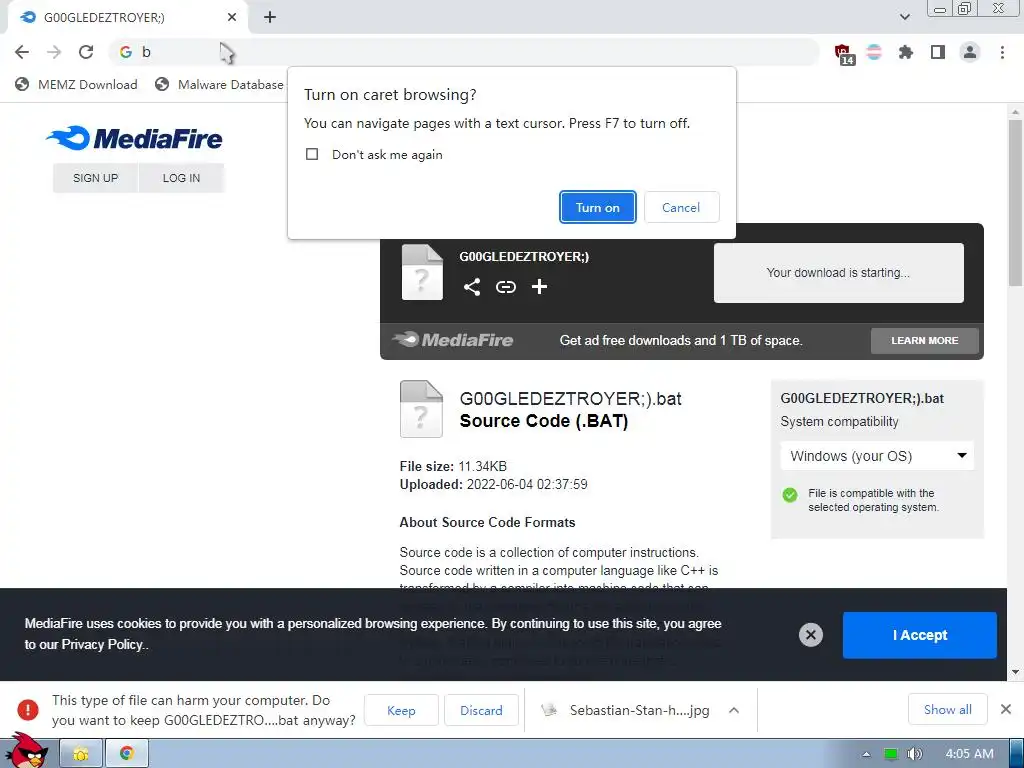The width and height of the screenshot is (1024, 768).
Task: Click the G00GLEDEZTROYER;).bat file title
Action: coord(570,398)
